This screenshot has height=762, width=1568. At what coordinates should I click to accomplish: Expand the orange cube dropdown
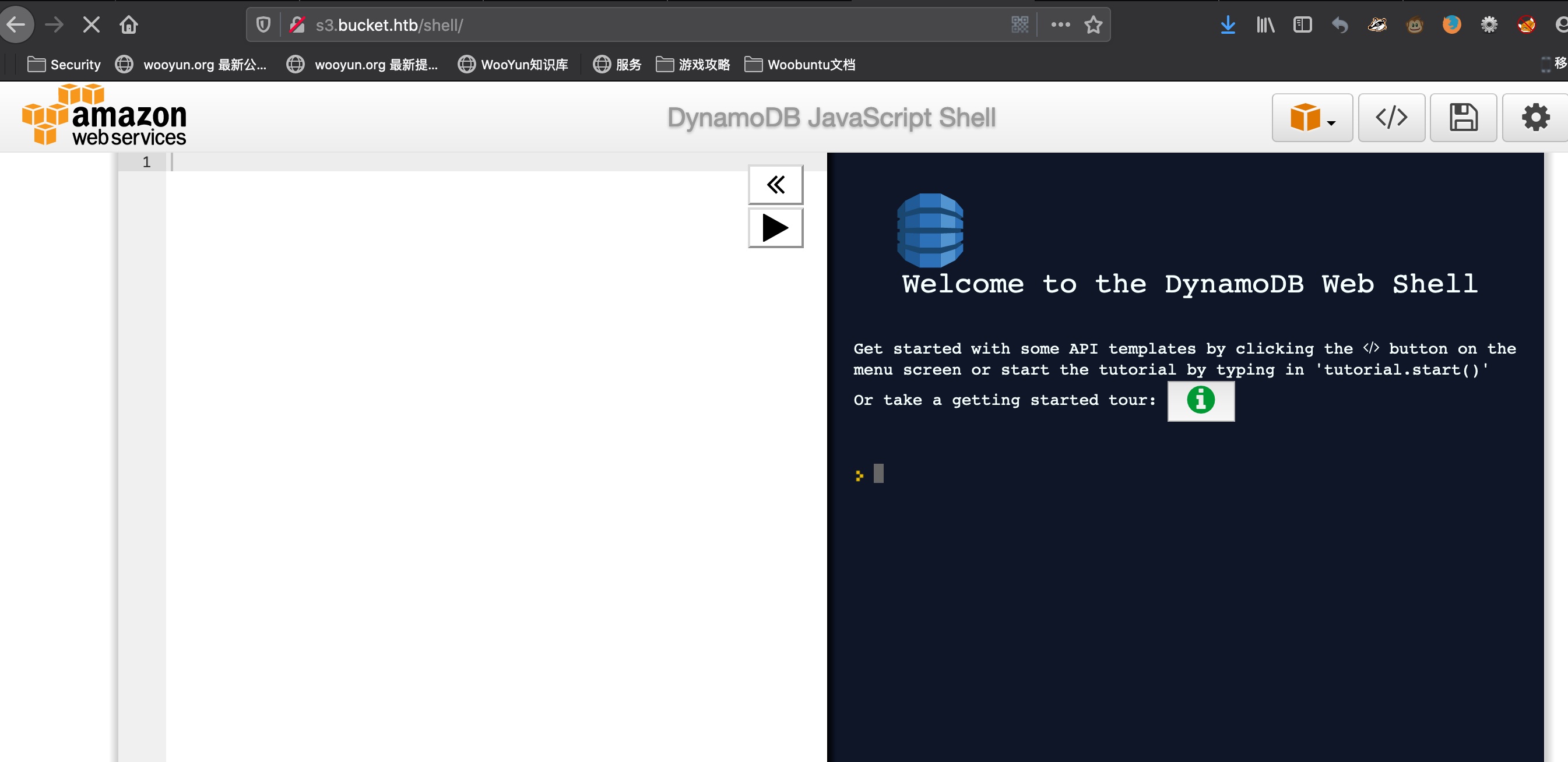(1312, 117)
